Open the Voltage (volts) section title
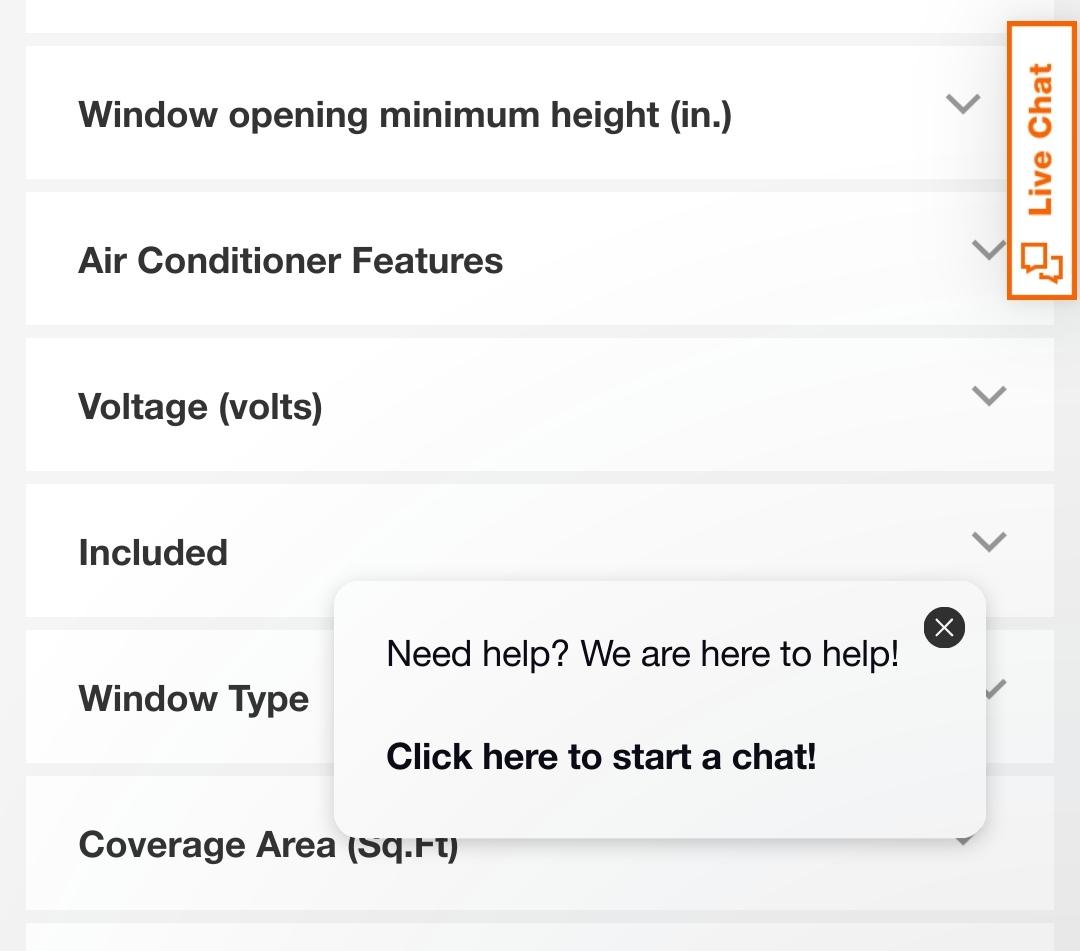 coord(200,407)
